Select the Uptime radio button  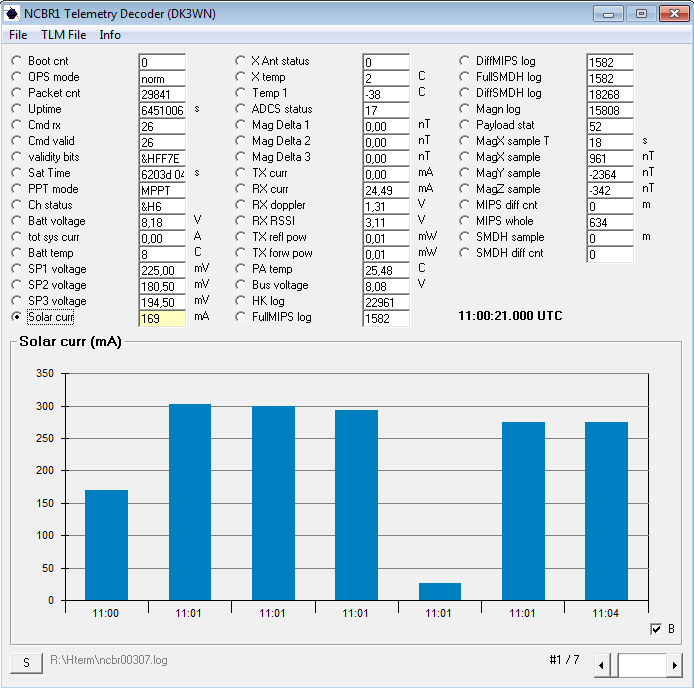point(17,109)
